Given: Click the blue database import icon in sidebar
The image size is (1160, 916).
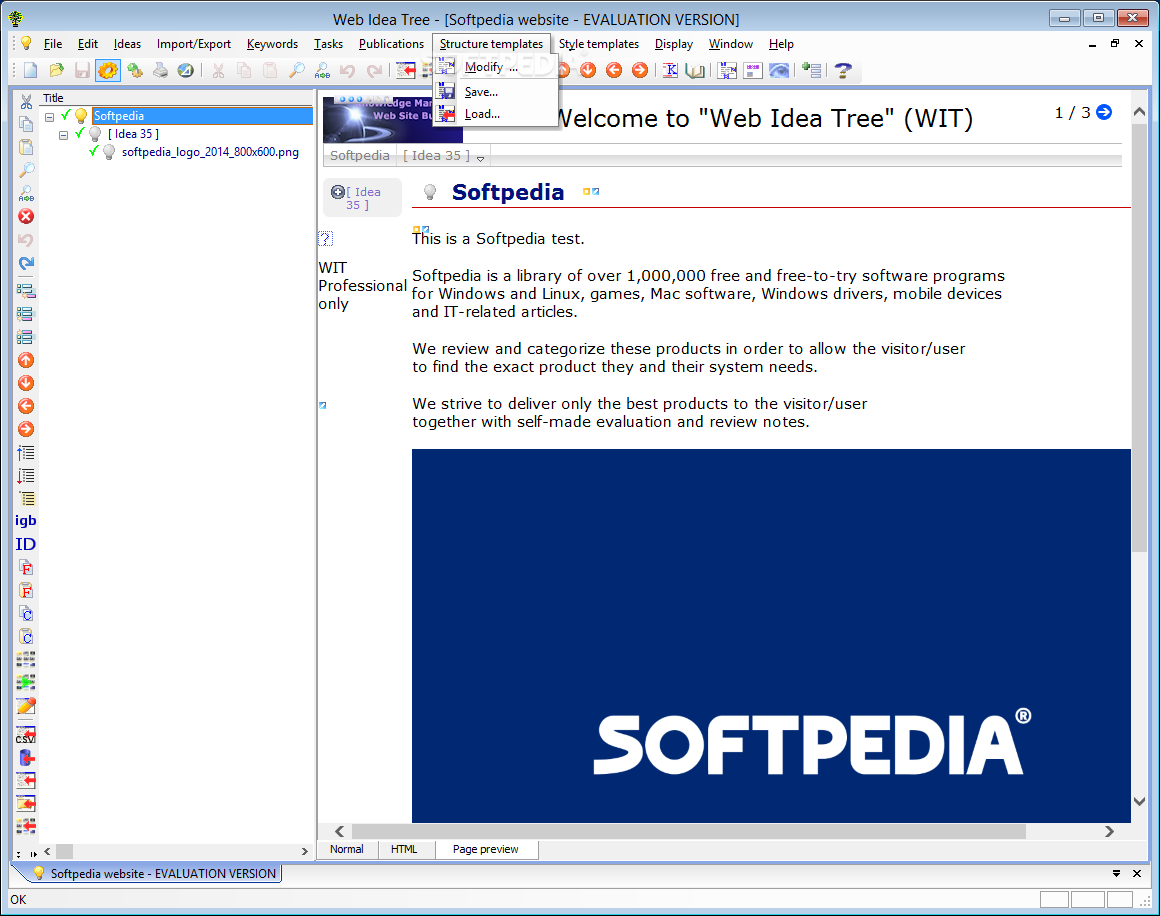Looking at the screenshot, I should 26,758.
